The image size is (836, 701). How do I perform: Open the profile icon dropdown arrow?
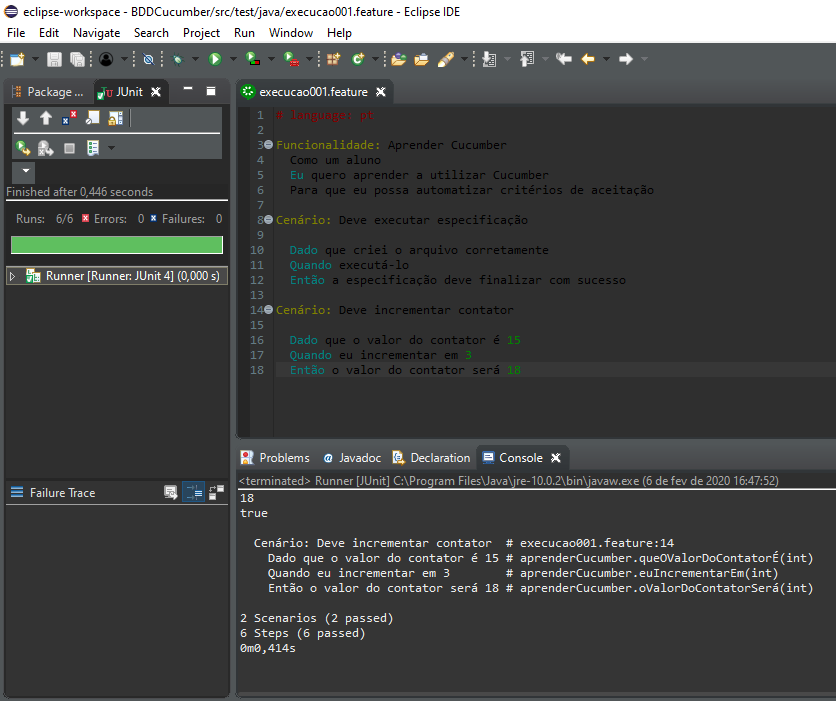[124, 59]
